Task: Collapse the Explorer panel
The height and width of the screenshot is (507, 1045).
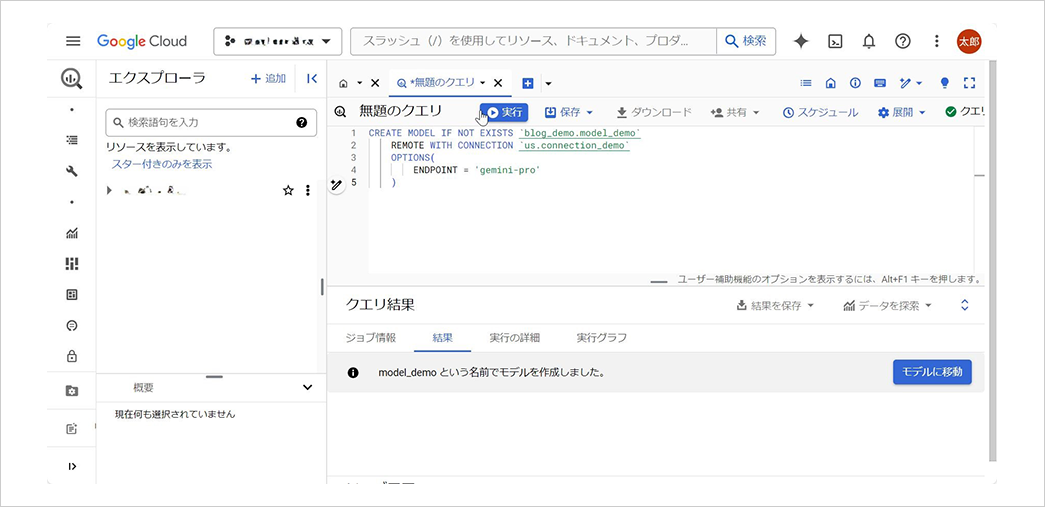Action: tap(312, 79)
